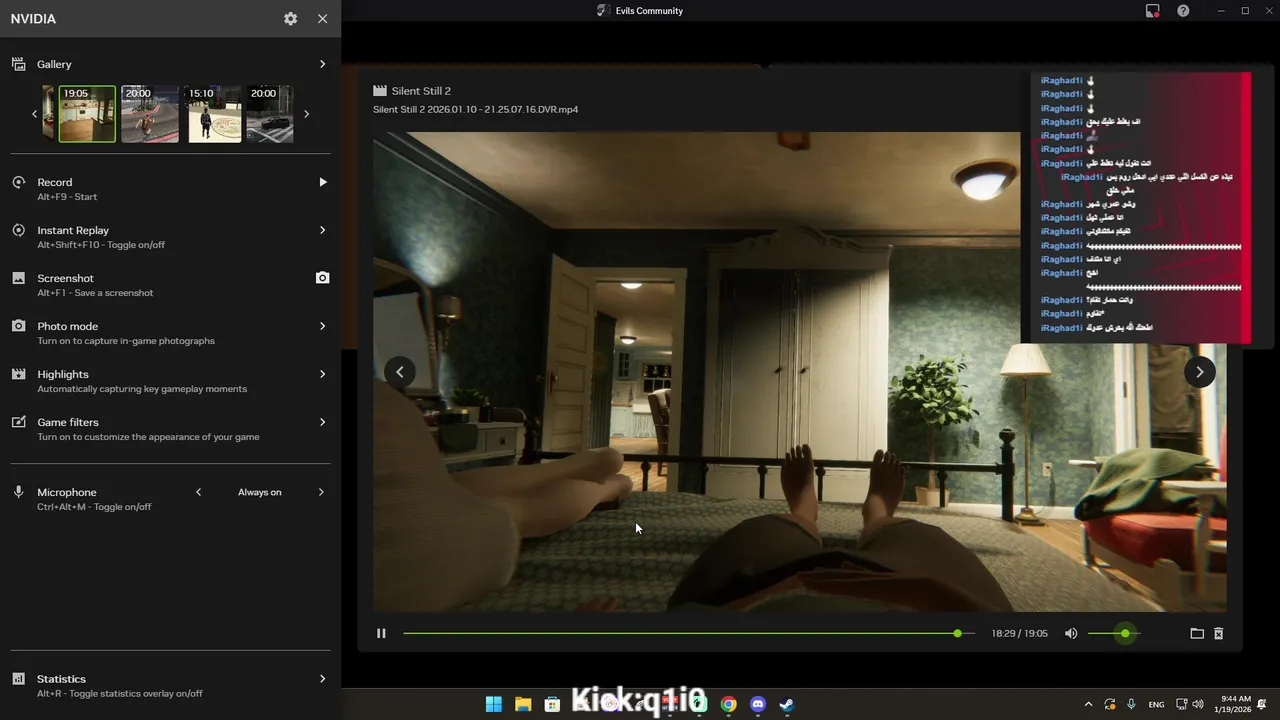Show next gallery thumbnails
The width and height of the screenshot is (1280, 720).
pyautogui.click(x=306, y=114)
